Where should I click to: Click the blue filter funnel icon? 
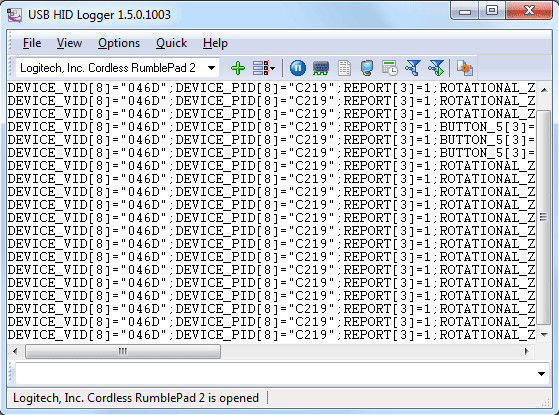[x=413, y=68]
